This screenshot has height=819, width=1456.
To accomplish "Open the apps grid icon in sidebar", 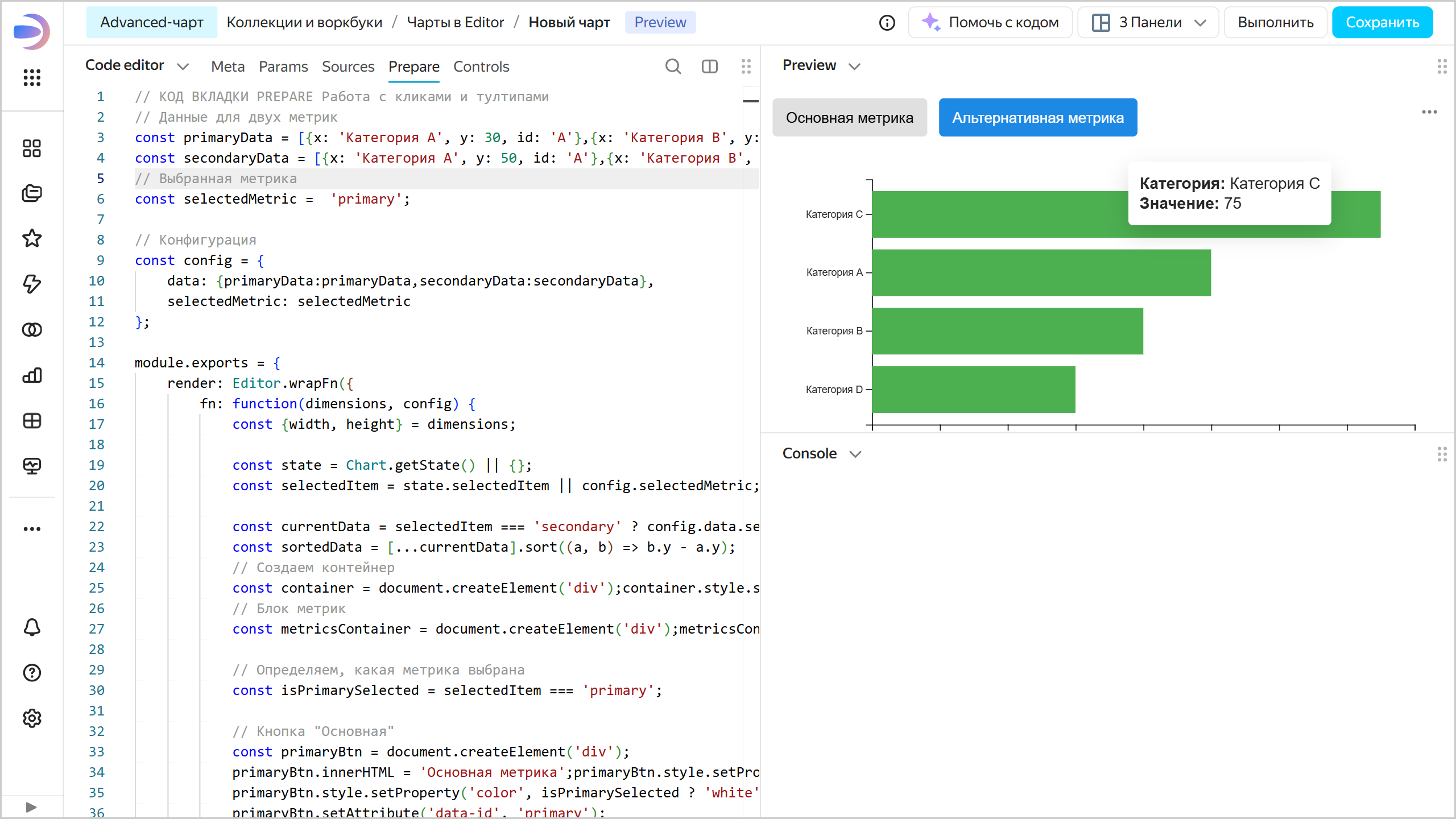I will (32, 77).
